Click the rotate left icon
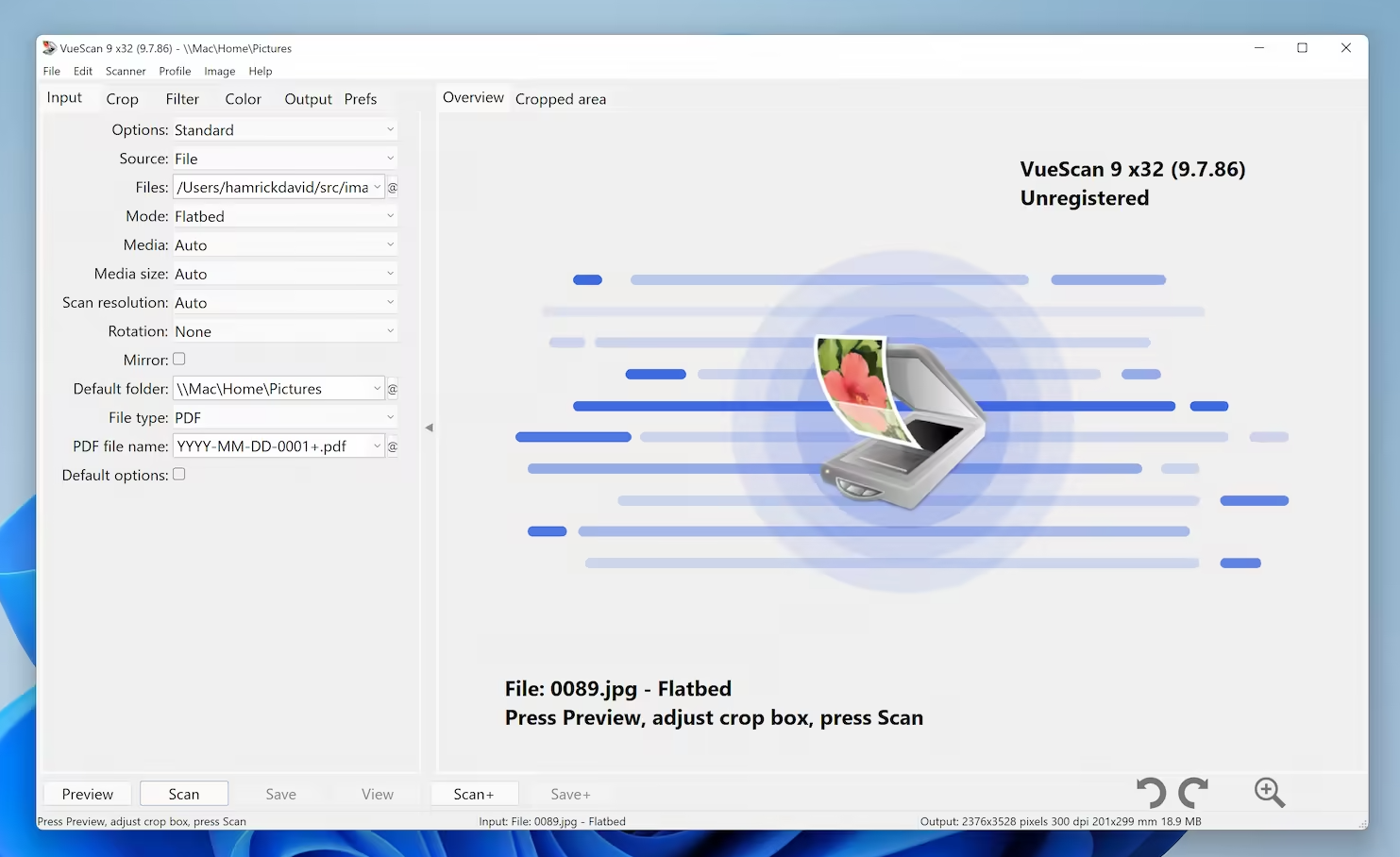Image resolution: width=1400 pixels, height=857 pixels. click(1151, 793)
